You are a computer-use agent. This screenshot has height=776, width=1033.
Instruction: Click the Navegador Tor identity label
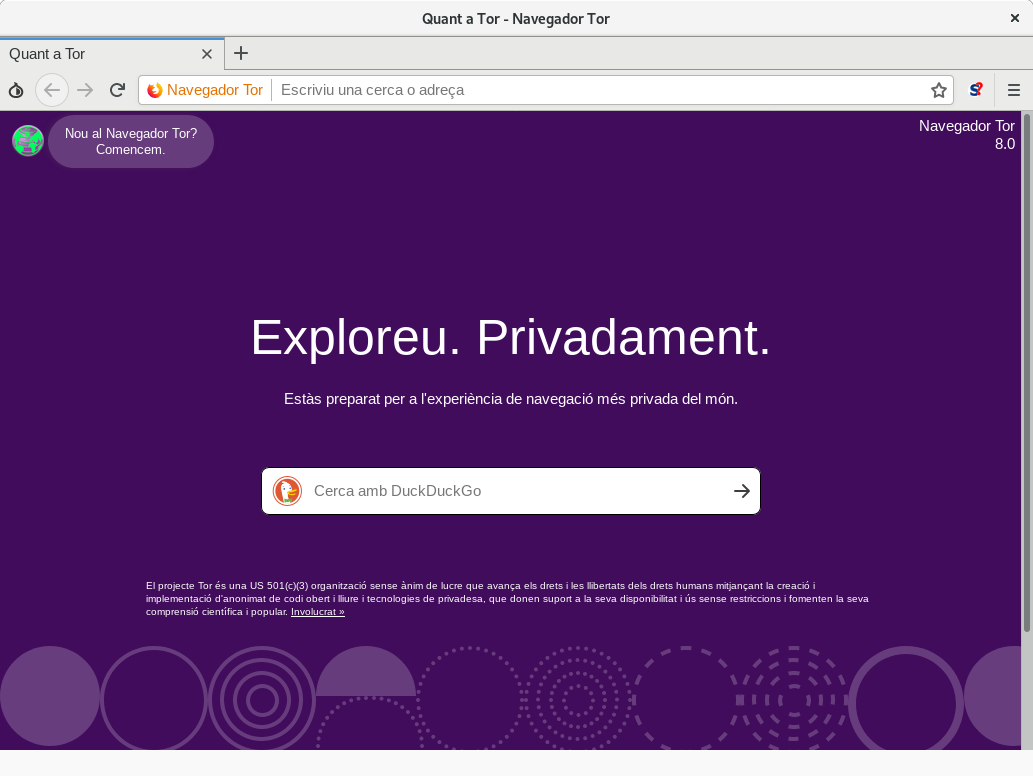(206, 90)
